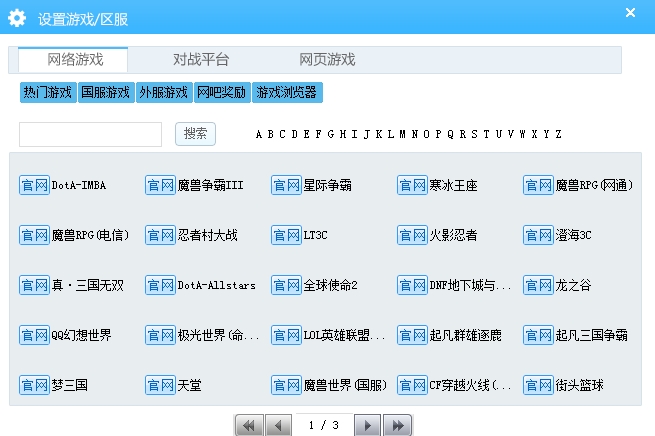This screenshot has height=436, width=655.
Task: Click the 官网 badge for 全球使命2
Action: click(x=287, y=285)
